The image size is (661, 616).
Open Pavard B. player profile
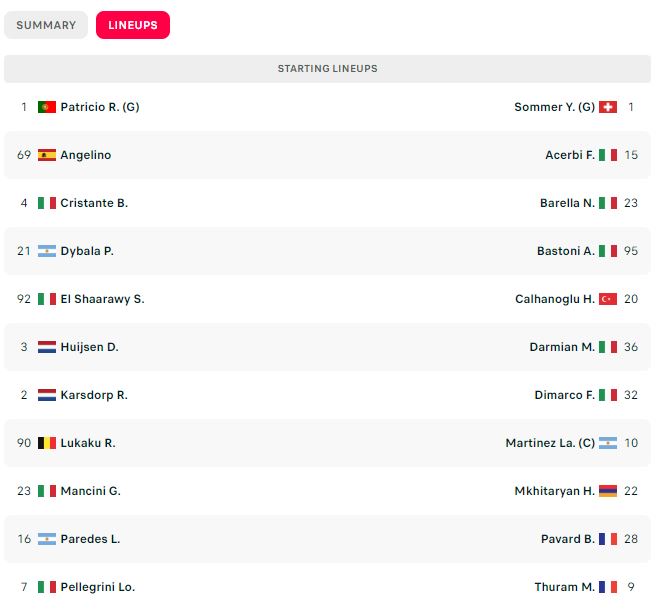[568, 539]
